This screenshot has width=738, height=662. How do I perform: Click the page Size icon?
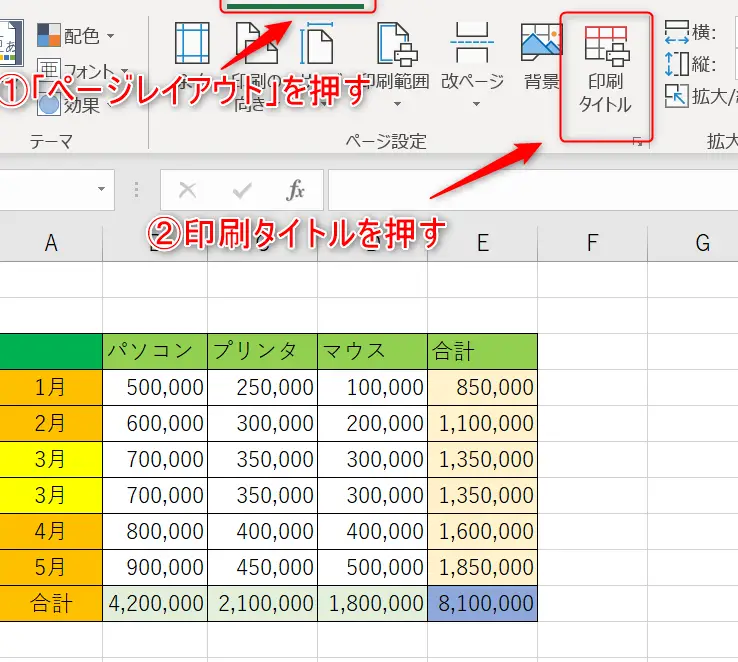tap(317, 43)
